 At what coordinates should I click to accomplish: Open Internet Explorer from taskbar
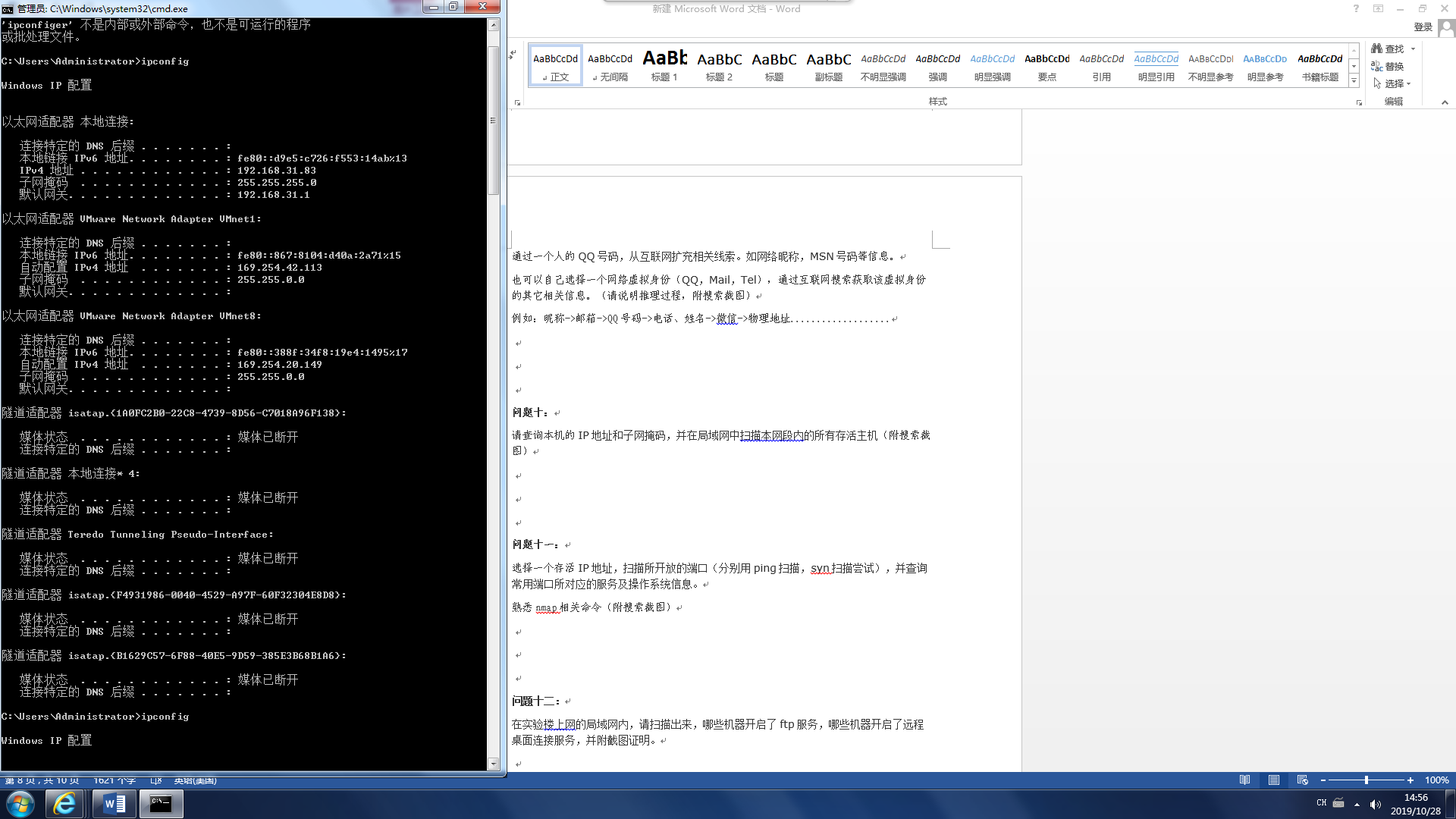(x=64, y=804)
